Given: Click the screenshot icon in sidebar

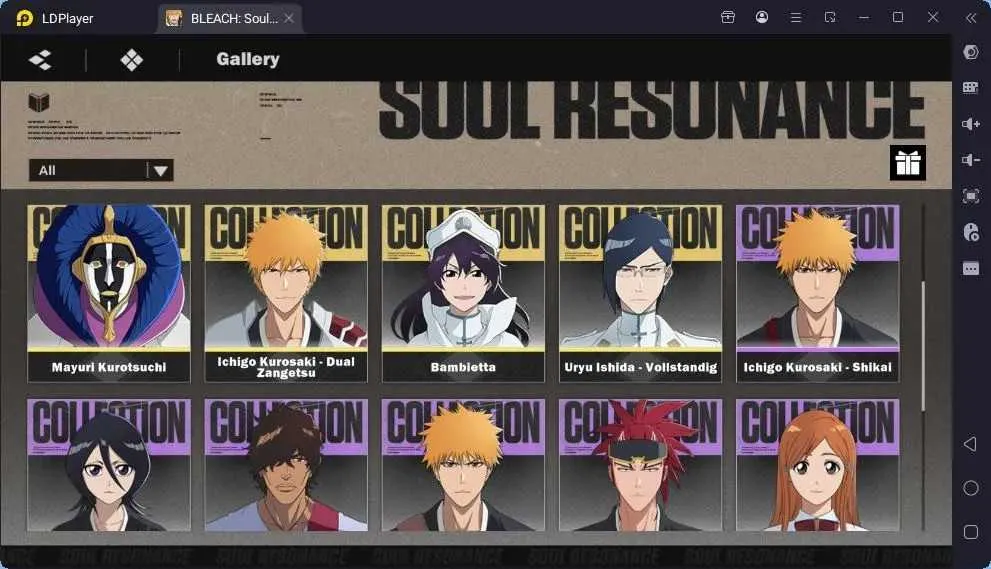Looking at the screenshot, I should [x=971, y=197].
